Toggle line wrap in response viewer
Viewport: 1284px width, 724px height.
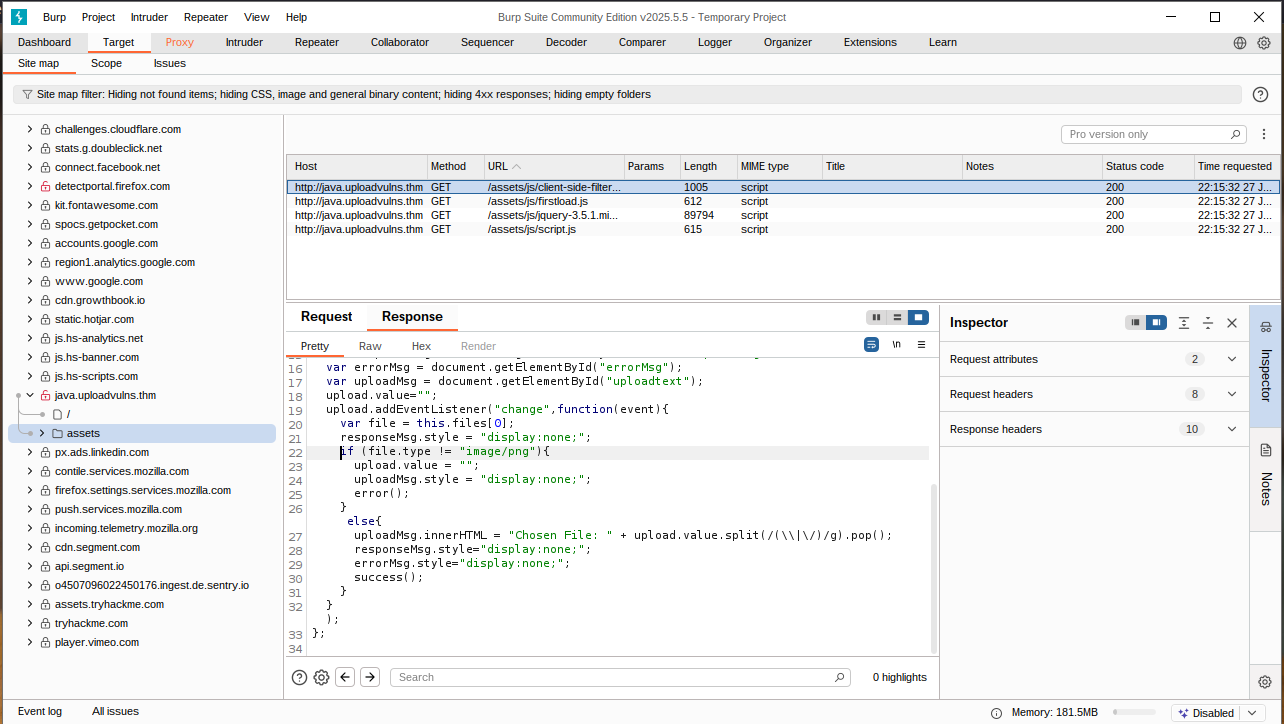[x=871, y=344]
